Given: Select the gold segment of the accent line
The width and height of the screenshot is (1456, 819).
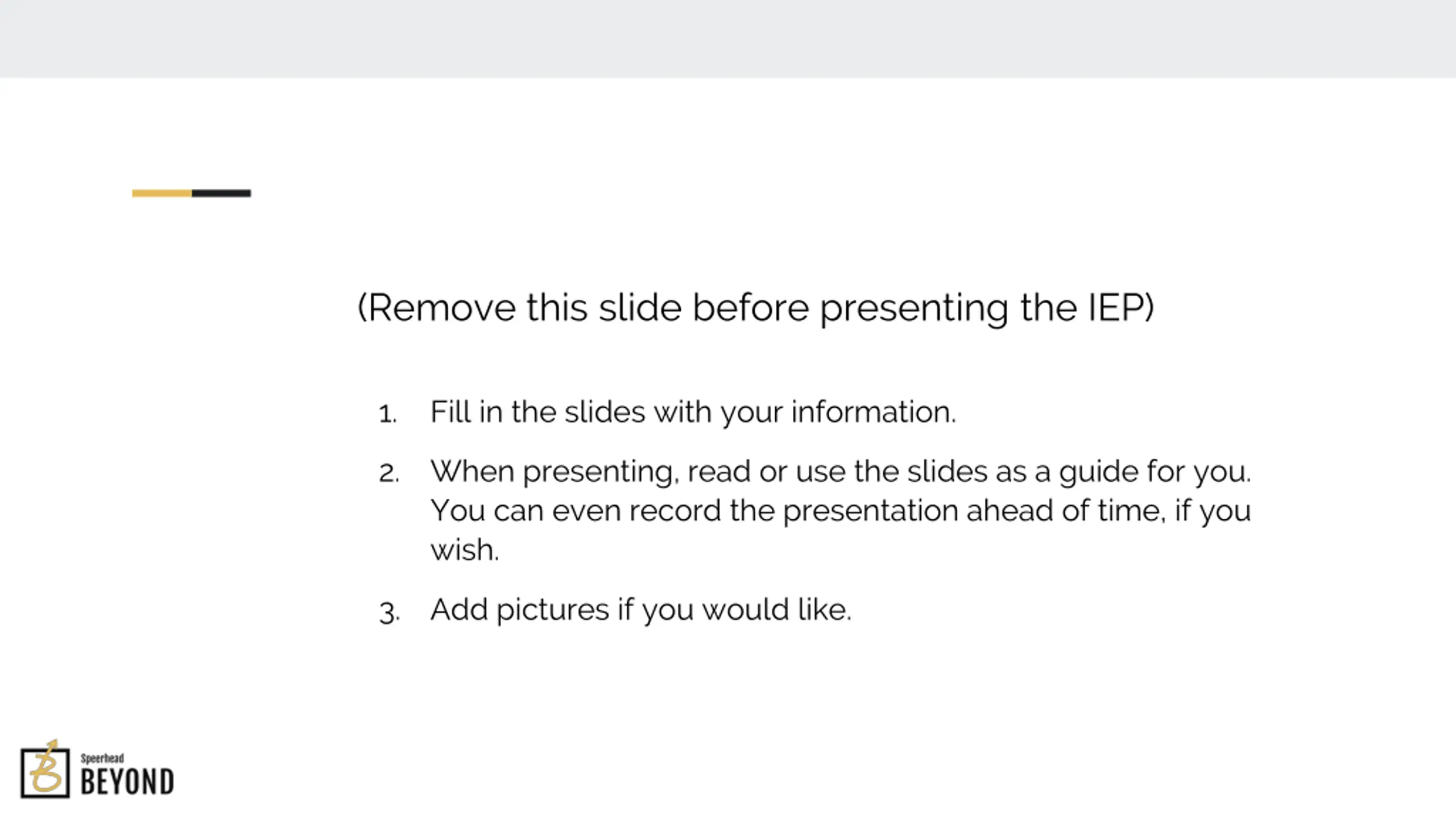Looking at the screenshot, I should [x=162, y=193].
